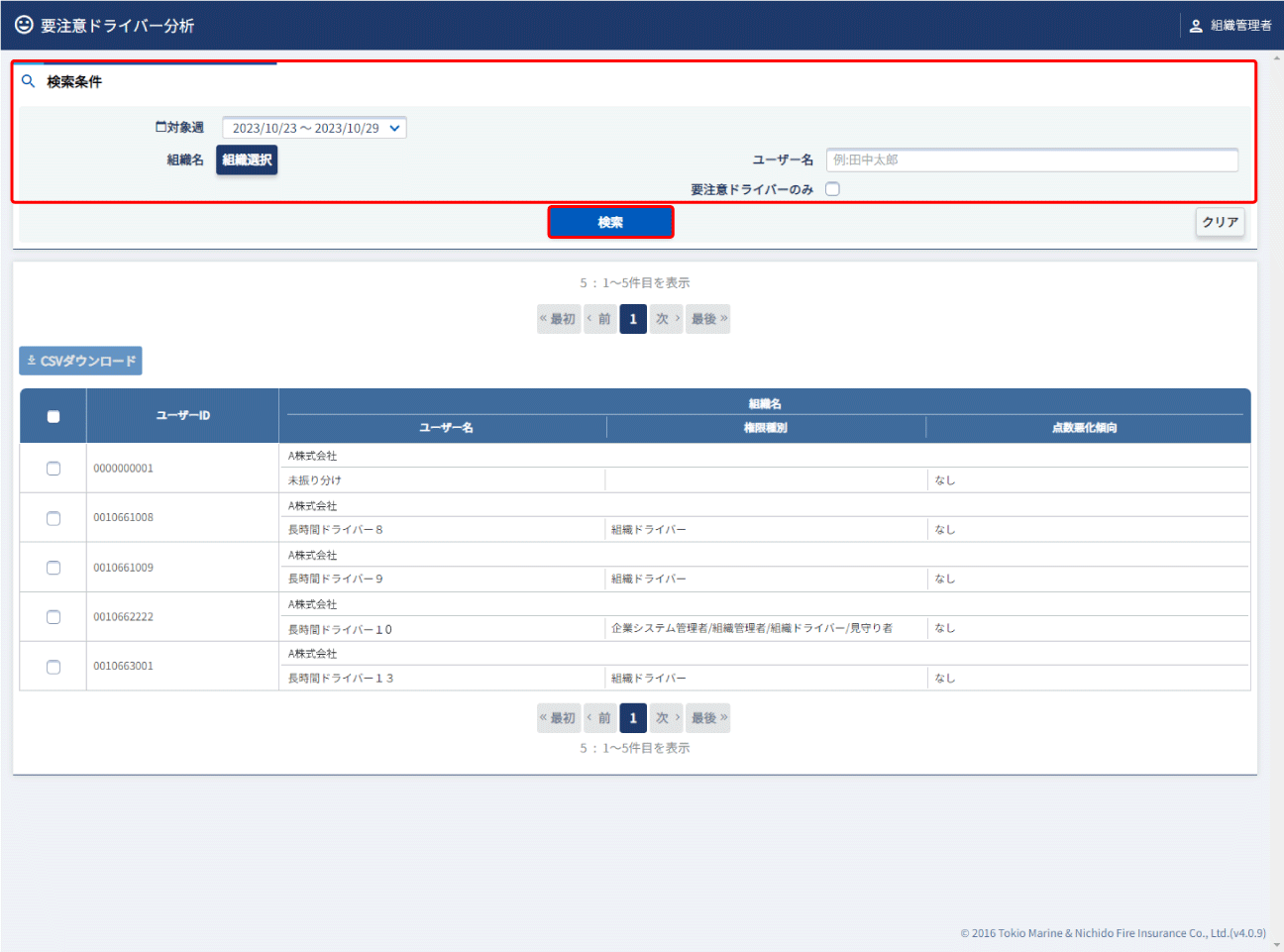The image size is (1284, 952).
Task: Toggle the select-all checkbox in table header
Action: (53, 416)
